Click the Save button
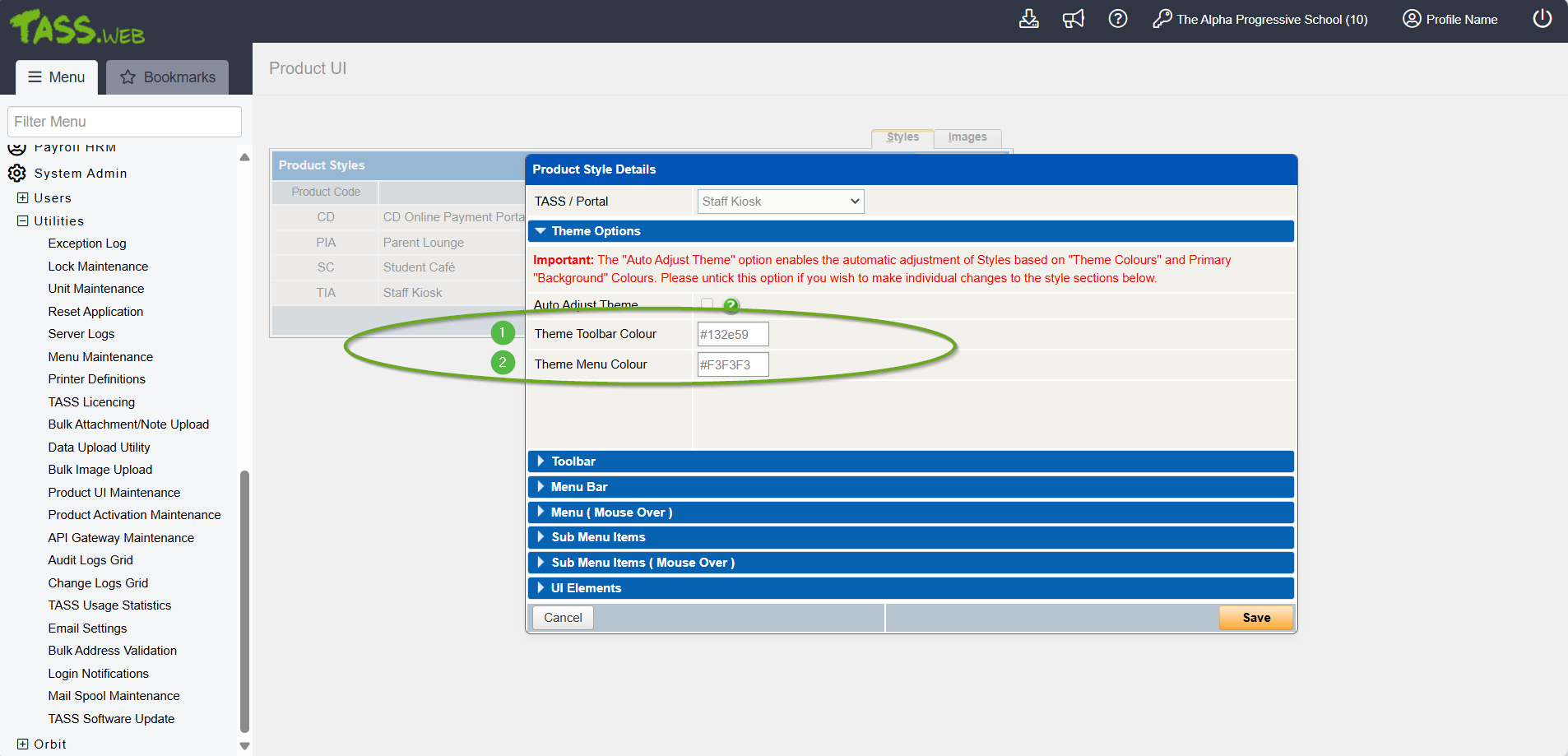This screenshot has width=1568, height=756. tap(1255, 618)
